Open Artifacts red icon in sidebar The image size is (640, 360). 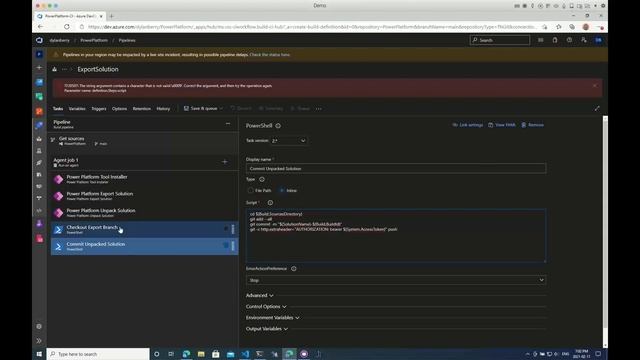click(39, 238)
